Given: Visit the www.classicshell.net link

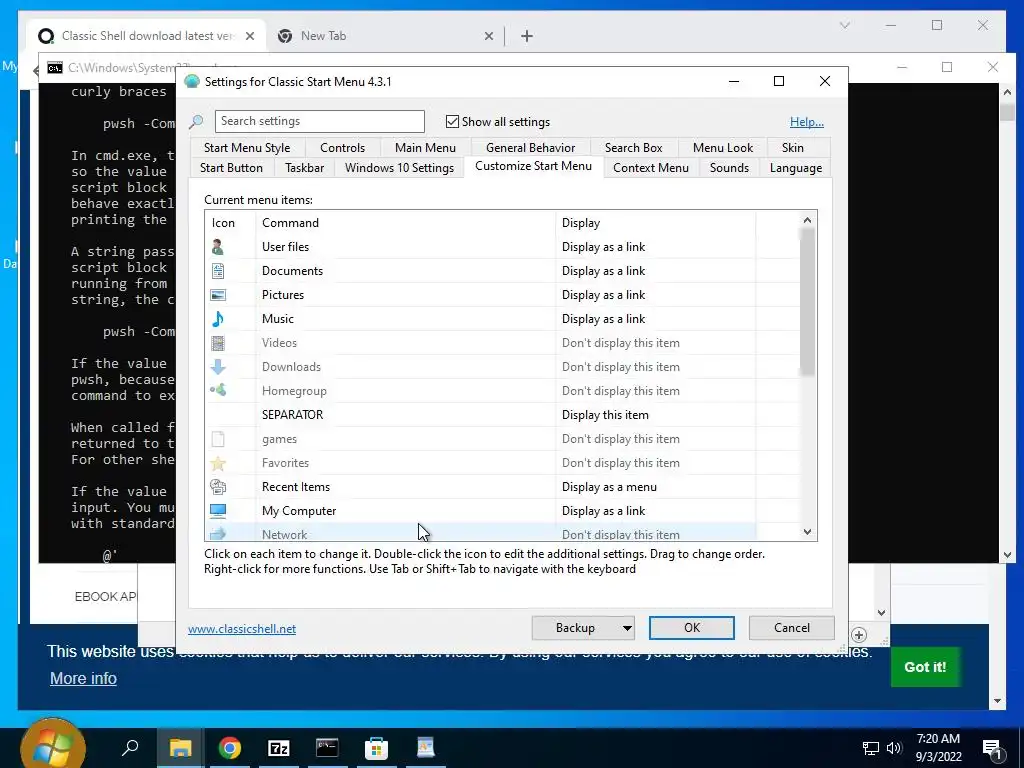Looking at the screenshot, I should point(242,629).
